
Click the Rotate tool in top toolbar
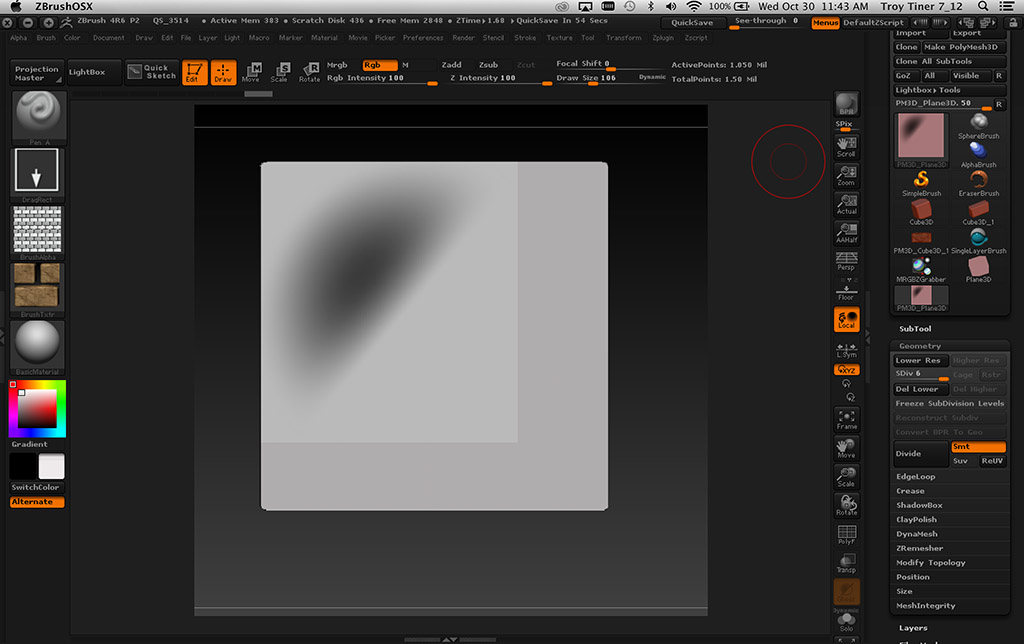pyautogui.click(x=309, y=71)
